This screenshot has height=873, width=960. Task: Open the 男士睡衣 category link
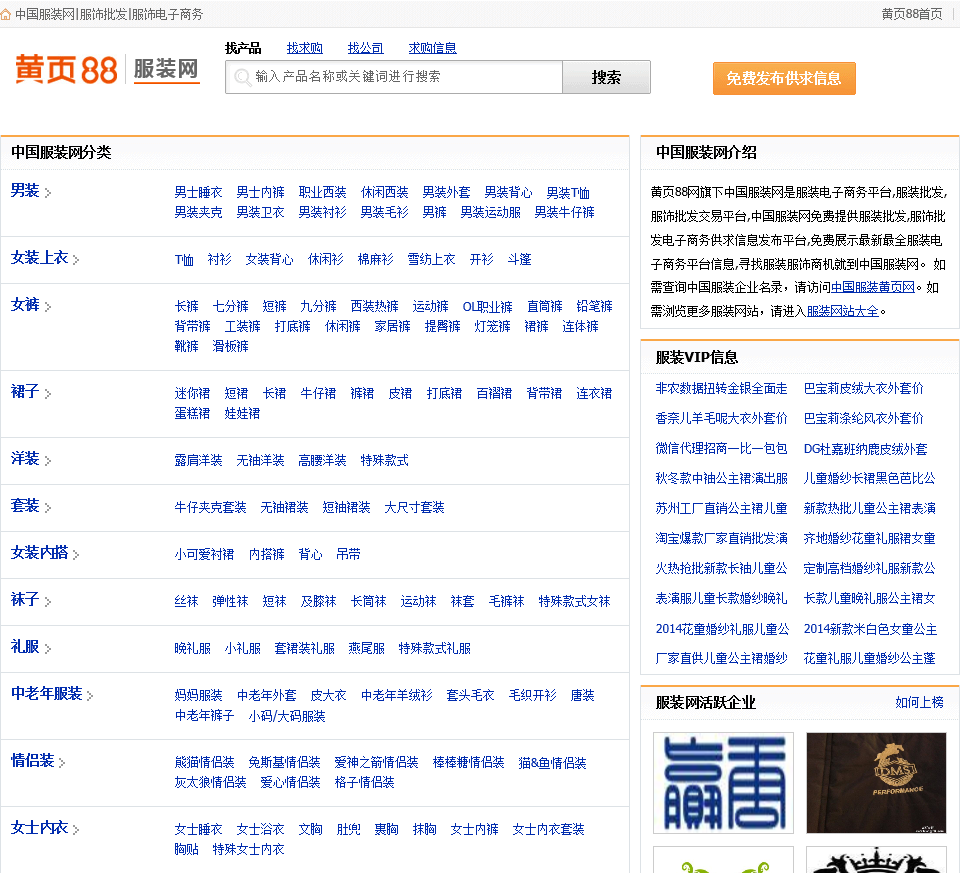click(198, 192)
